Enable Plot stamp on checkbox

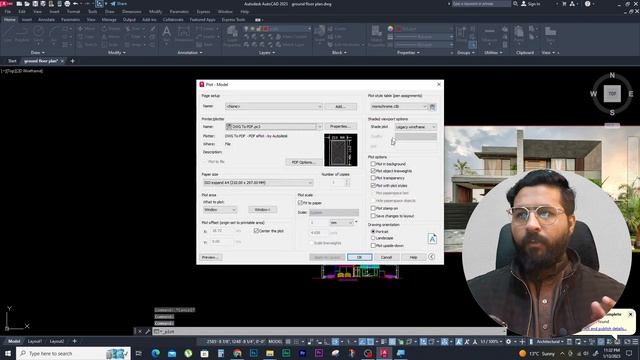point(373,208)
